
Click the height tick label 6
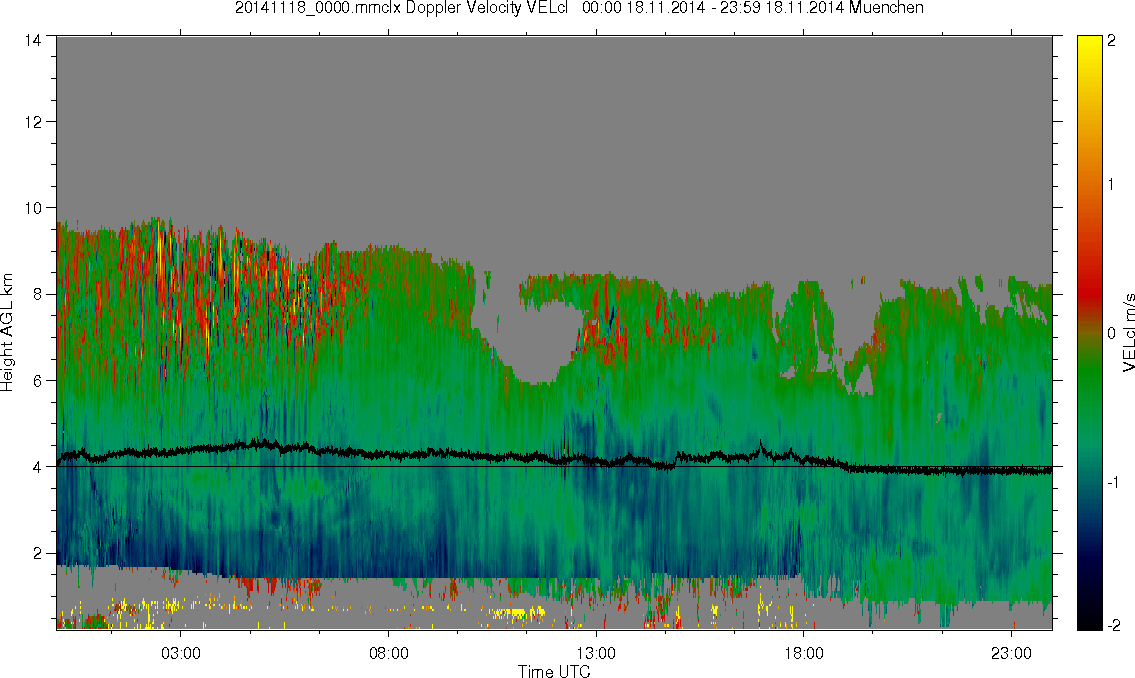tap(38, 381)
